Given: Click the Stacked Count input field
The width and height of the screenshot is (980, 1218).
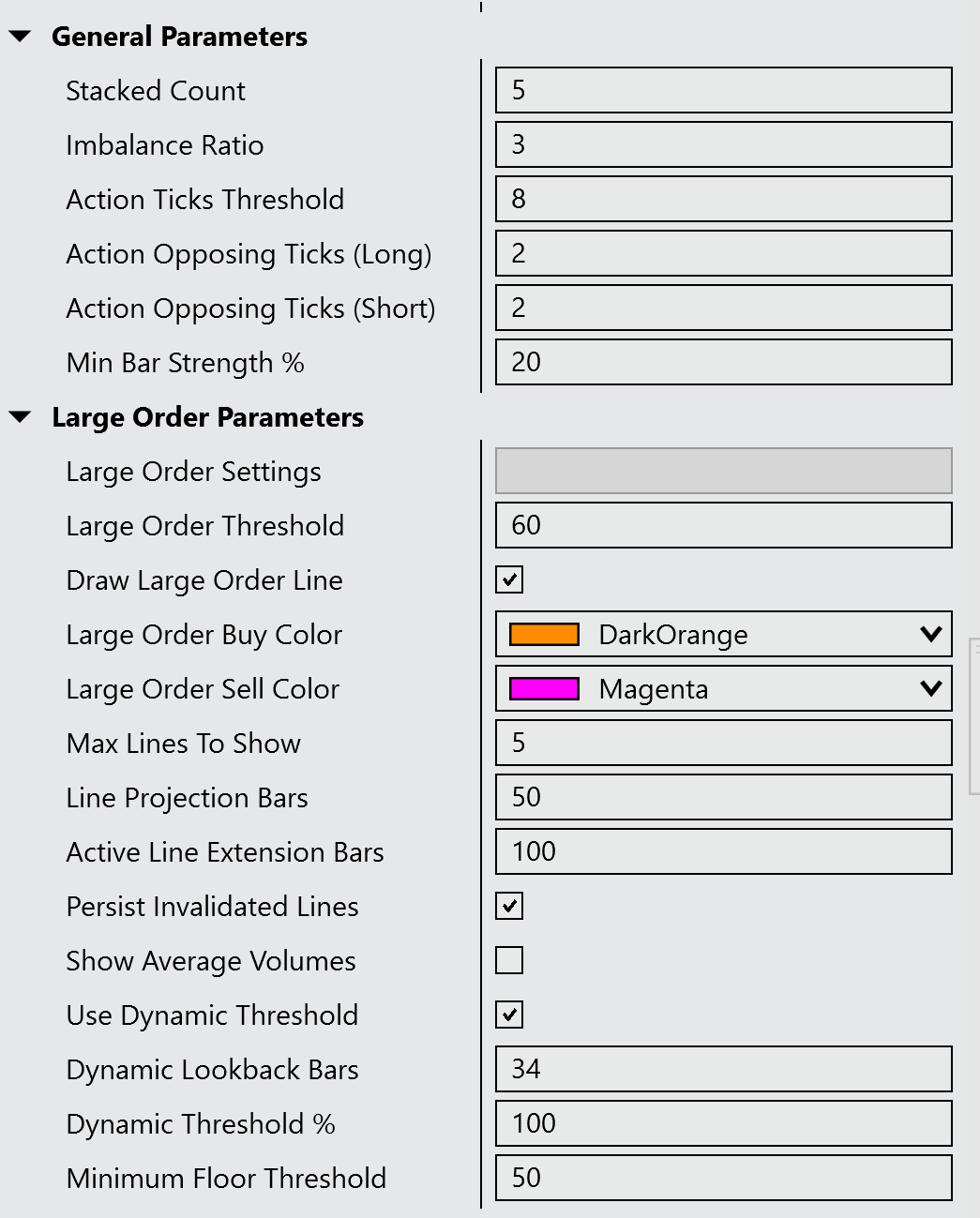Looking at the screenshot, I should coord(723,91).
